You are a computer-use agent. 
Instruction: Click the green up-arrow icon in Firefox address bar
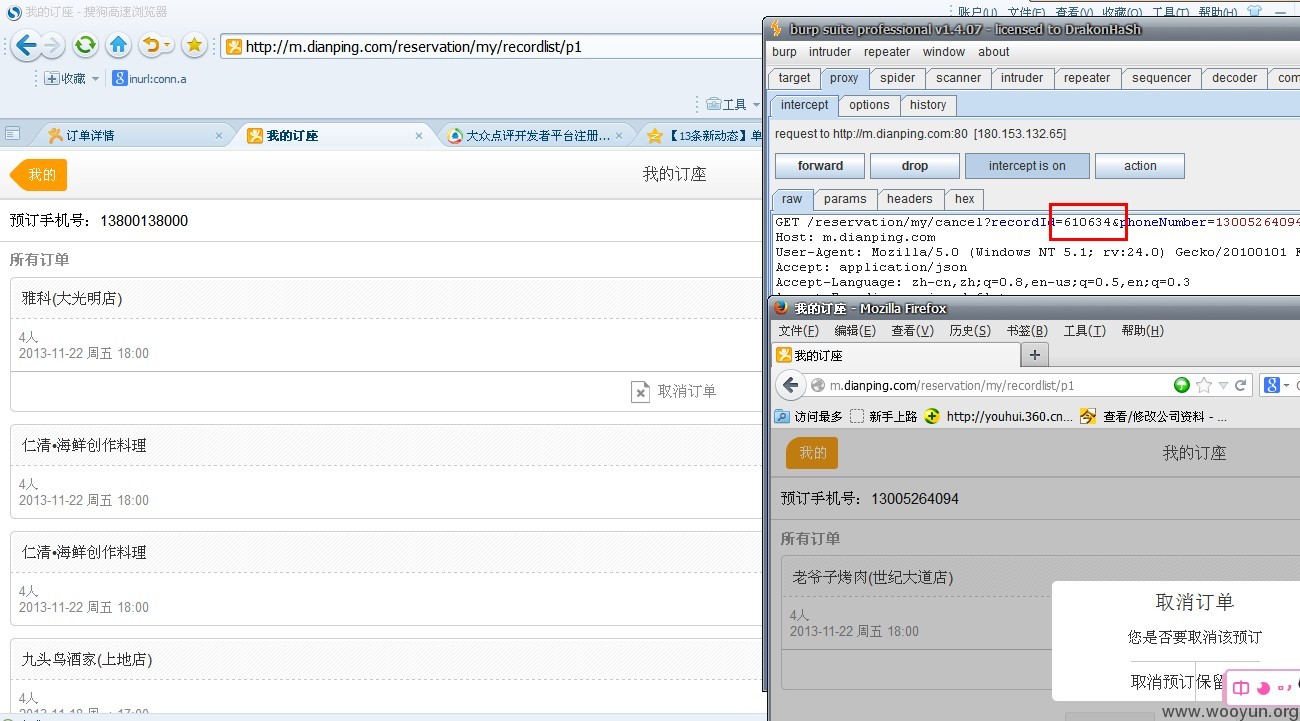click(1182, 385)
